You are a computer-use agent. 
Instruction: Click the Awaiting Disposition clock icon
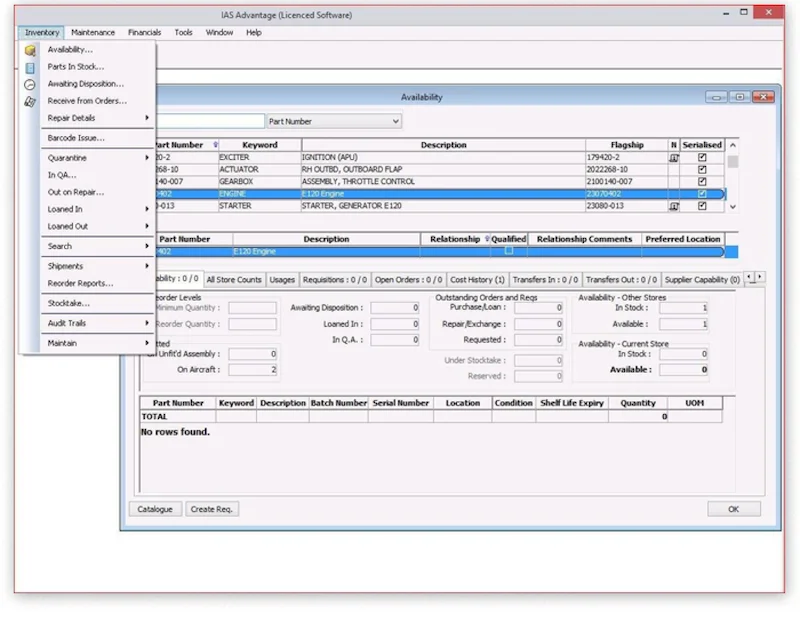click(30, 84)
